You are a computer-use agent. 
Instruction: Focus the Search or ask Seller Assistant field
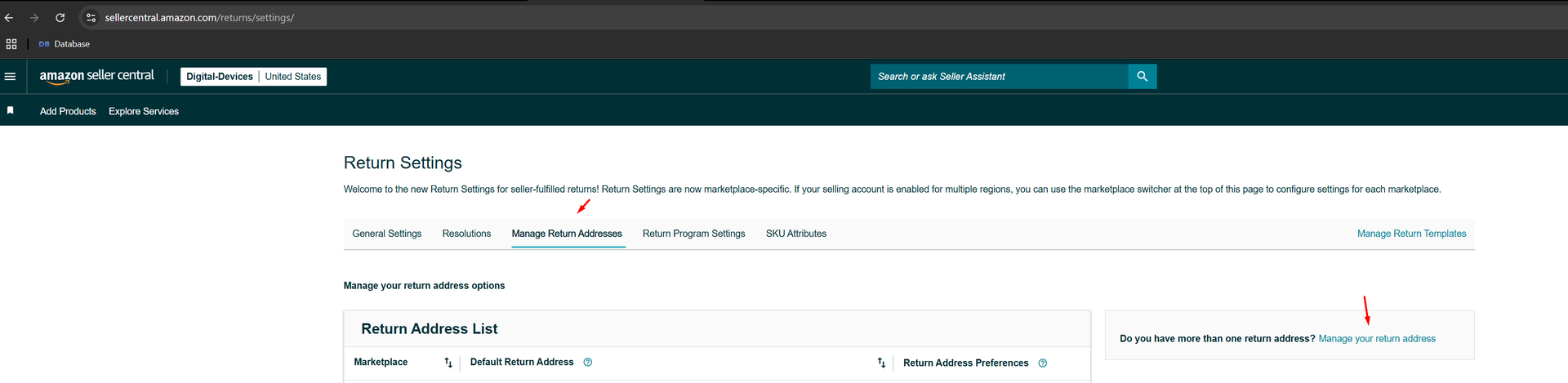pyautogui.click(x=998, y=77)
